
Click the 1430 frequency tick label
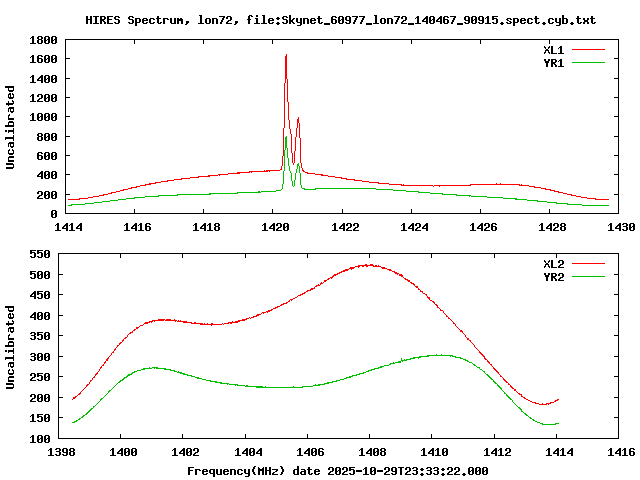[x=621, y=227]
